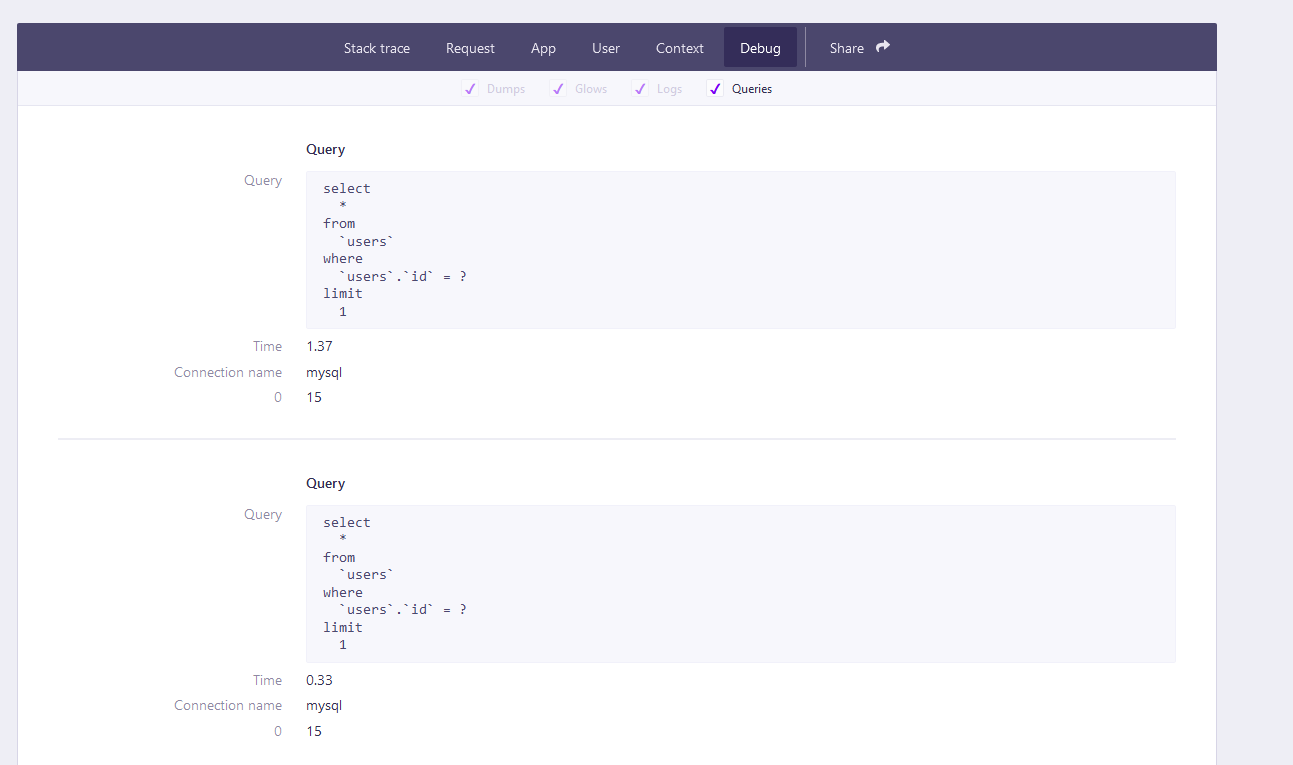This screenshot has width=1293, height=765.
Task: Select the Context tab
Action: pyautogui.click(x=679, y=47)
